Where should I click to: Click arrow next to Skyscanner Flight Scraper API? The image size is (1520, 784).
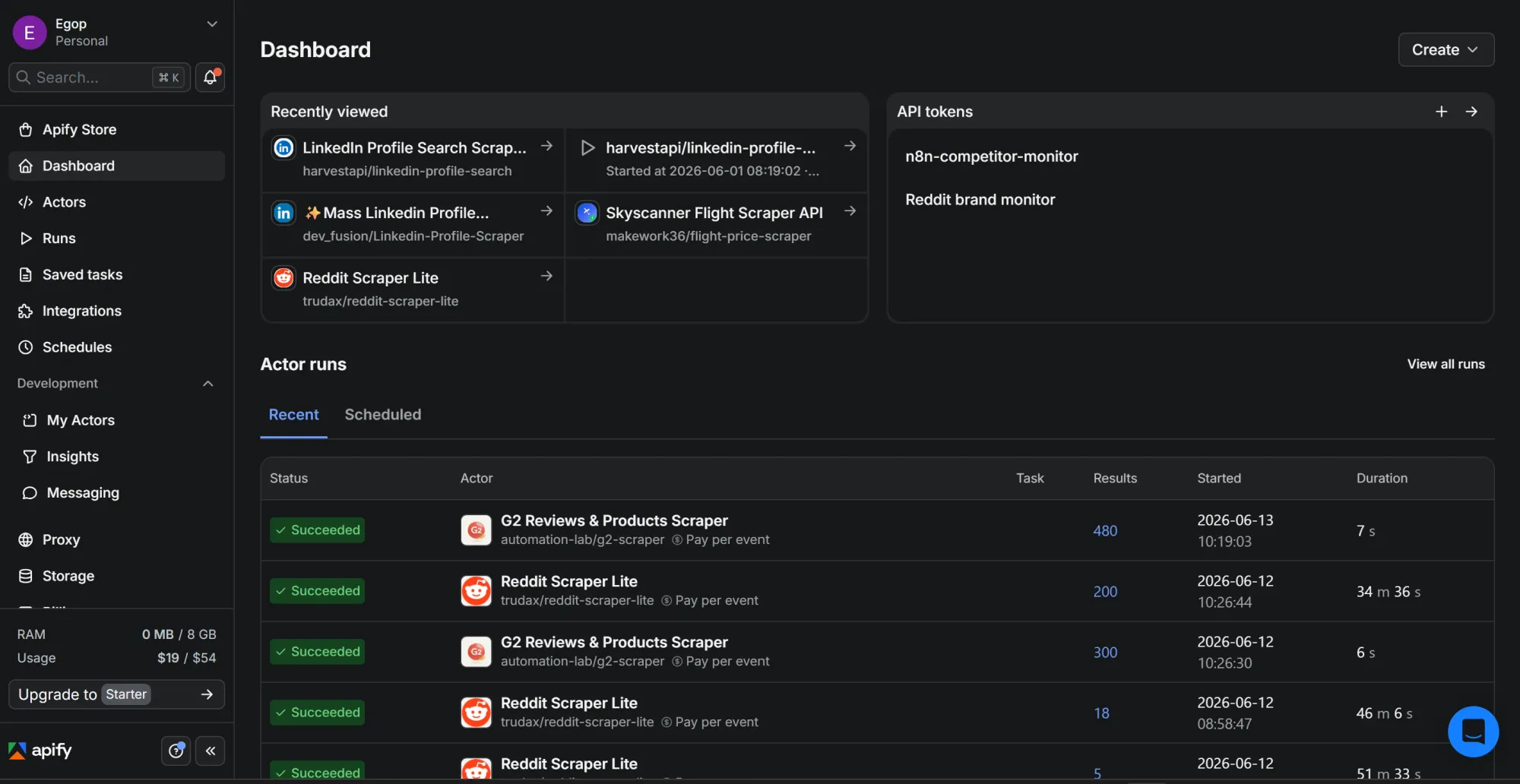(850, 211)
